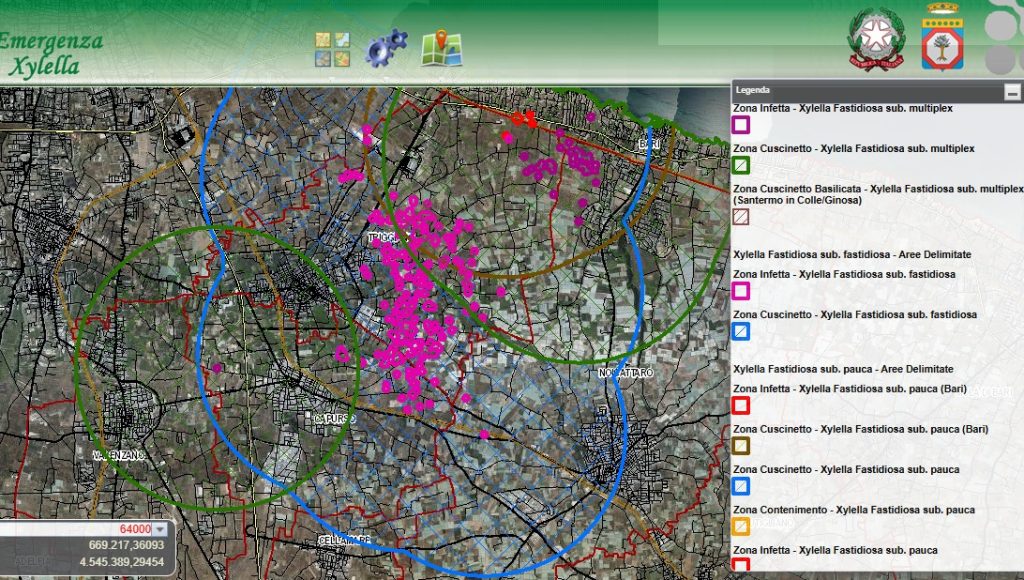Screen dimensions: 1024x580
Task: Click the Zona Cuscinetto Basilicata swatch
Action: [741, 217]
